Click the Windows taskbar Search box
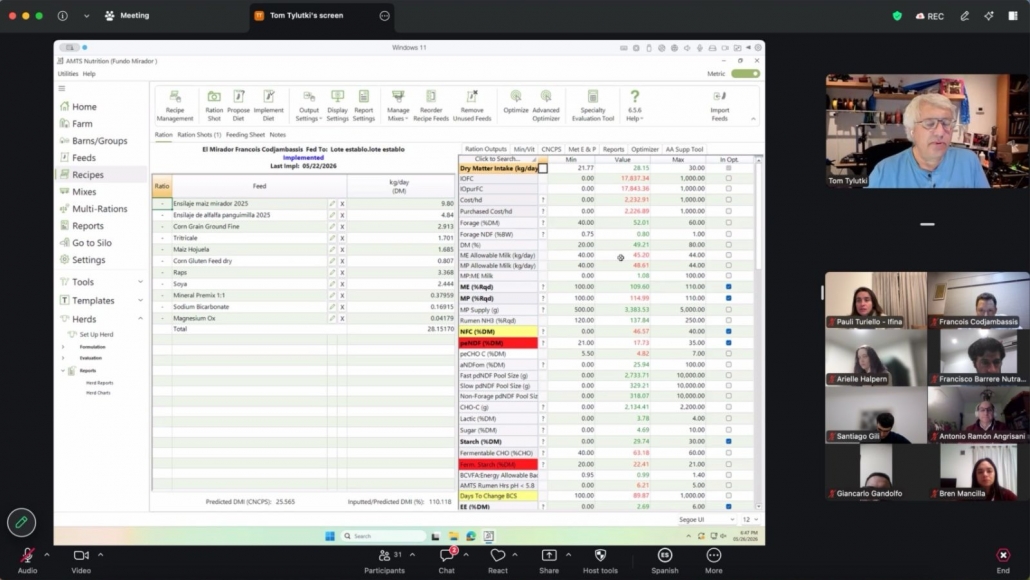This screenshot has width=1030, height=580. pyautogui.click(x=382, y=536)
